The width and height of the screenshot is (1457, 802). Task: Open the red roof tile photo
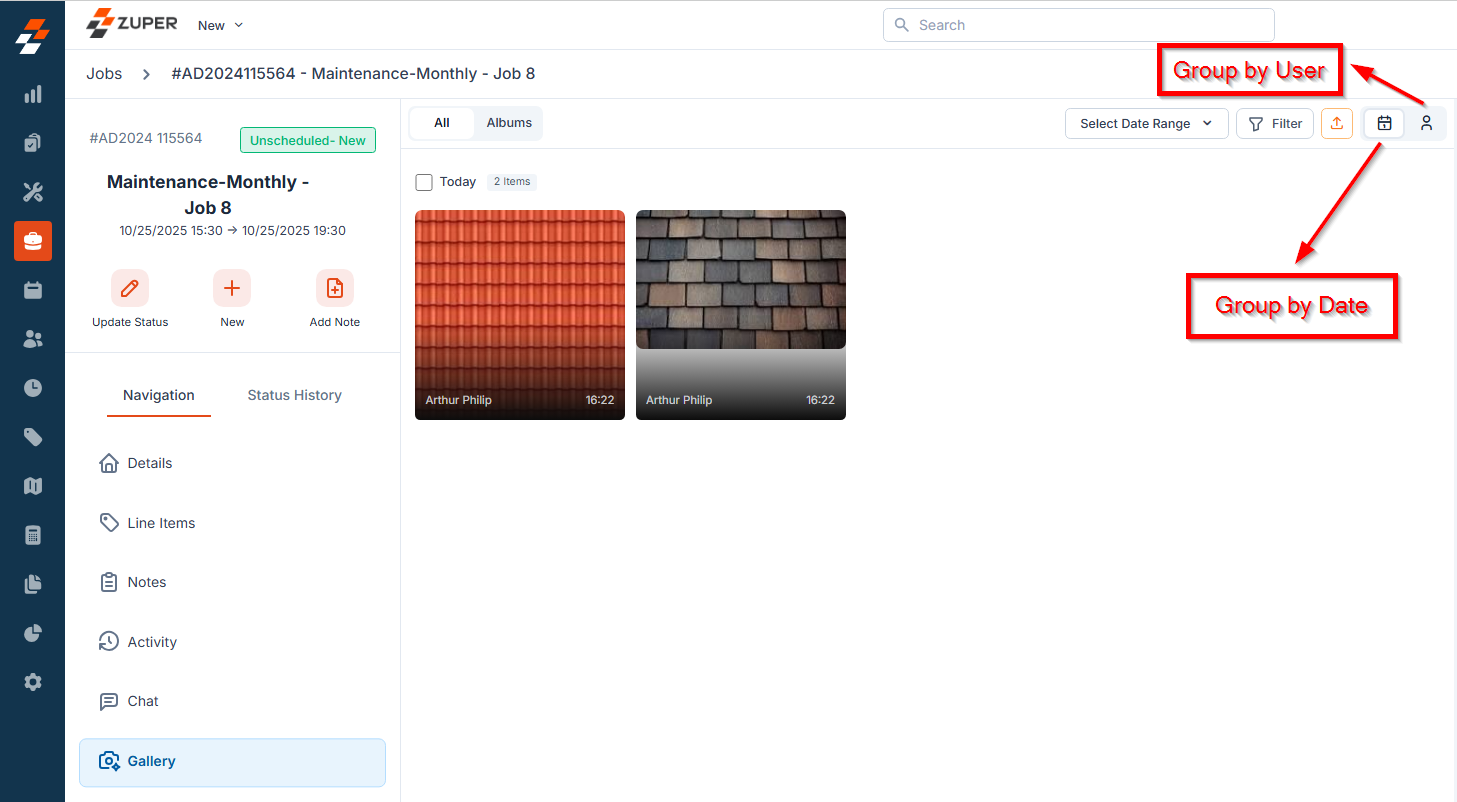coord(520,315)
